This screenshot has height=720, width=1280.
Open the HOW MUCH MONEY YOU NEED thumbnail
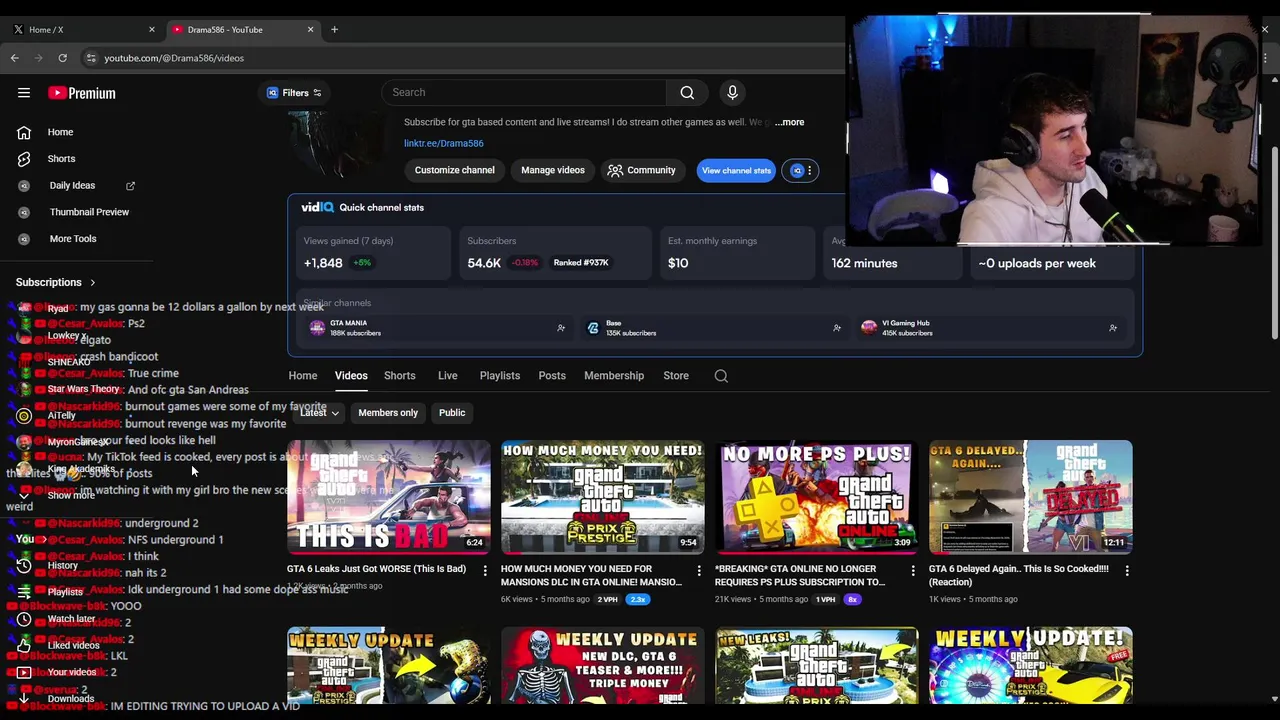click(603, 497)
